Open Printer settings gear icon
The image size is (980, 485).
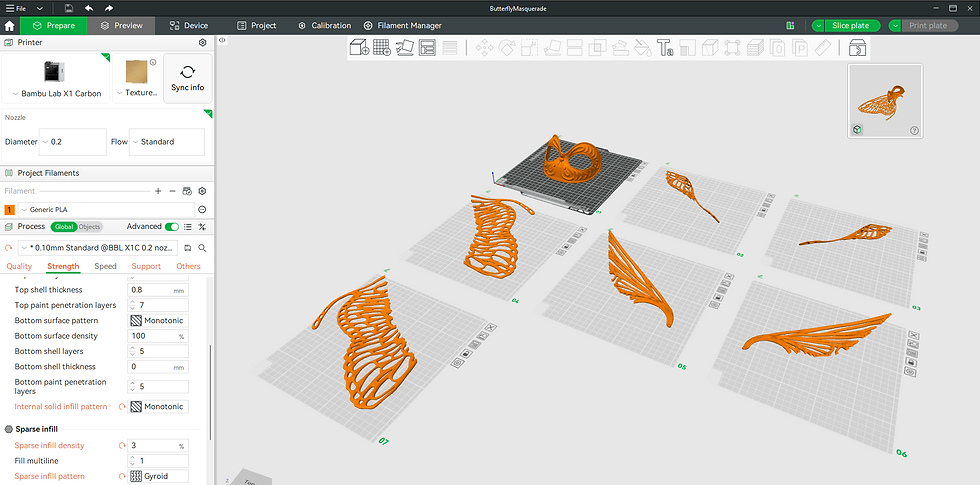[202, 42]
